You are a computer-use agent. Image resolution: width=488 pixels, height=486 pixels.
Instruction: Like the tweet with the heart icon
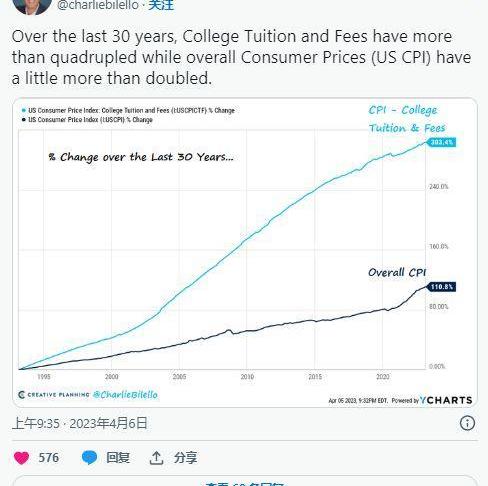21,458
